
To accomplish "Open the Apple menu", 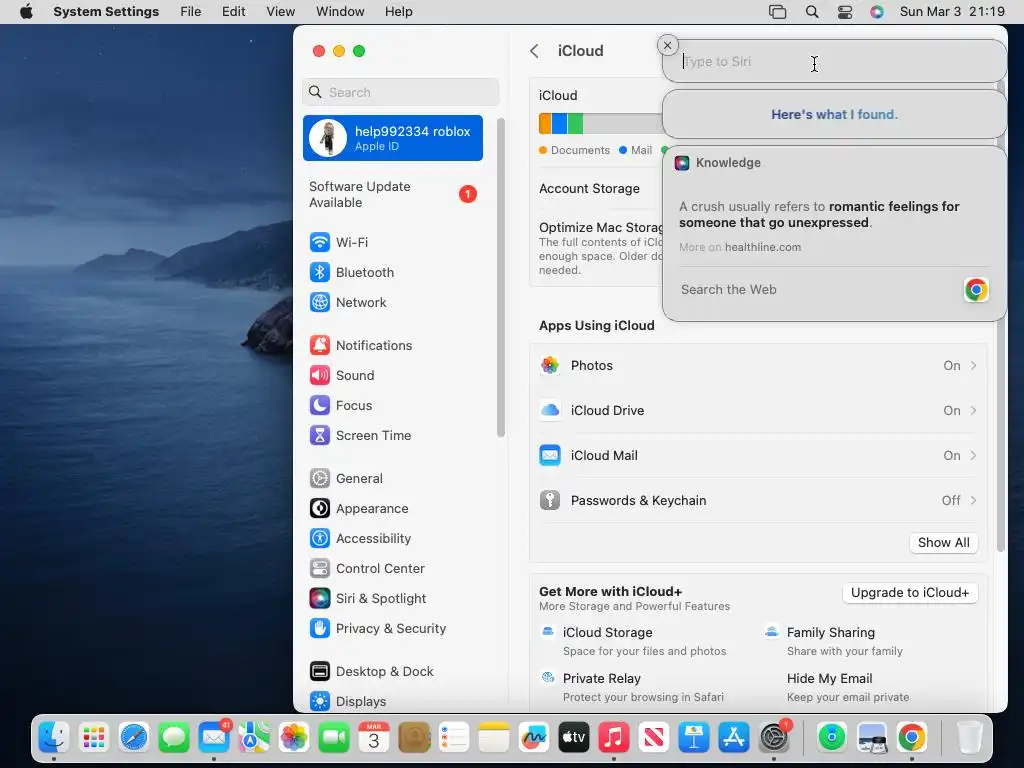I will [26, 12].
